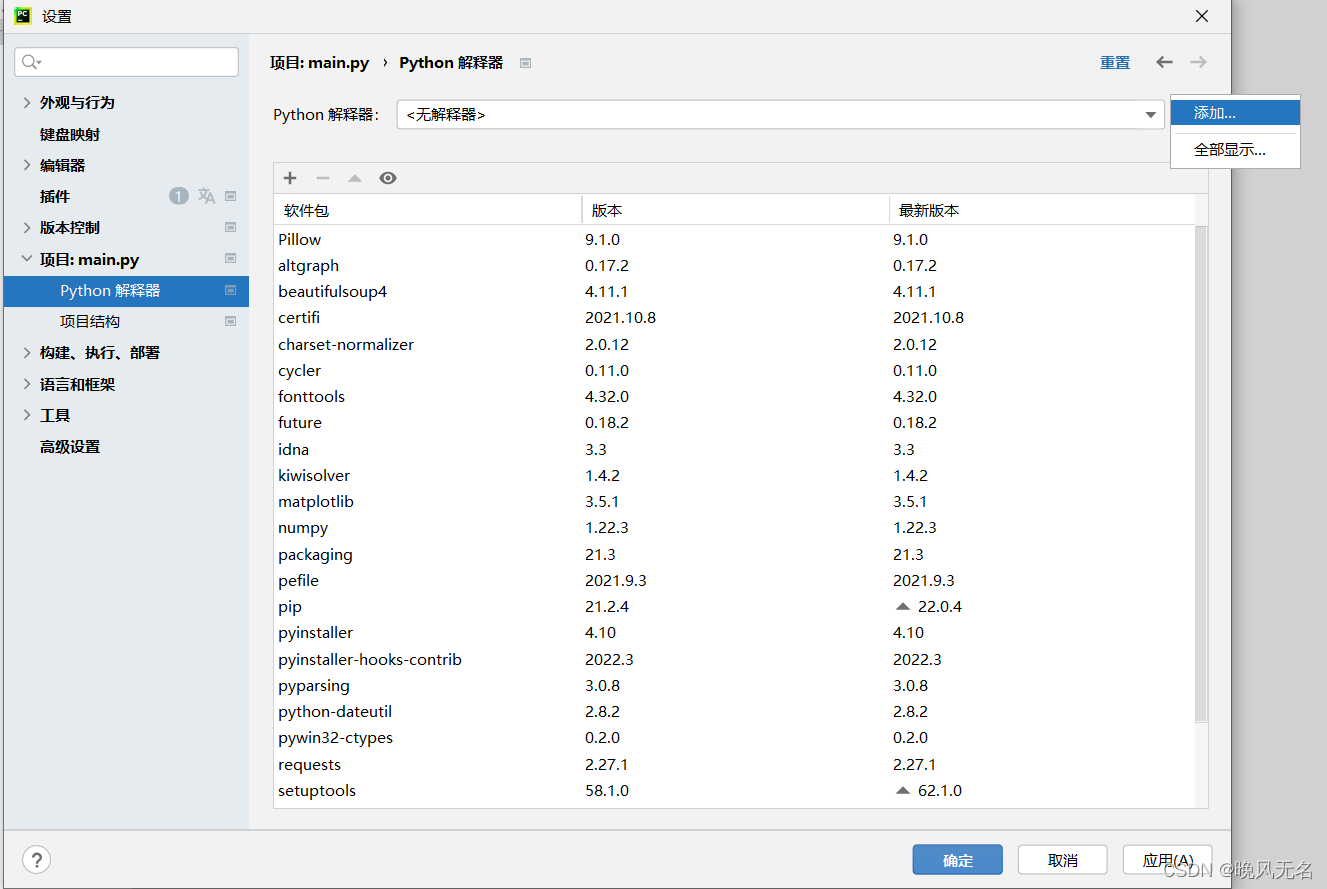1327x889 pixels.
Task: Click the help question mark icon
Action: pos(36,859)
